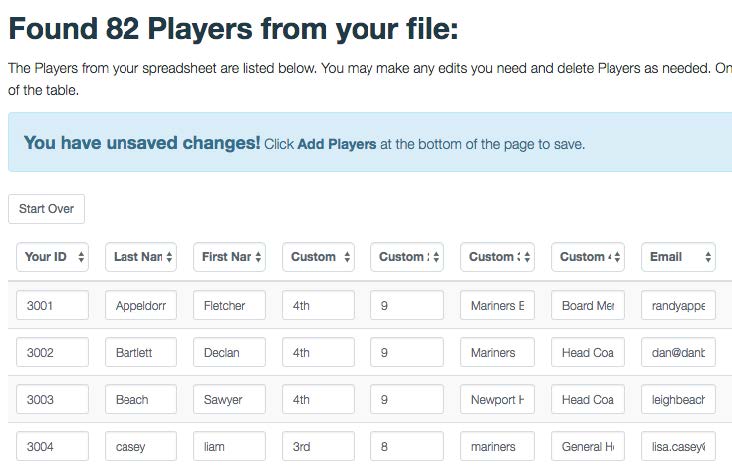Focus the Beach last name field
The width and height of the screenshot is (732, 468).
click(141, 400)
